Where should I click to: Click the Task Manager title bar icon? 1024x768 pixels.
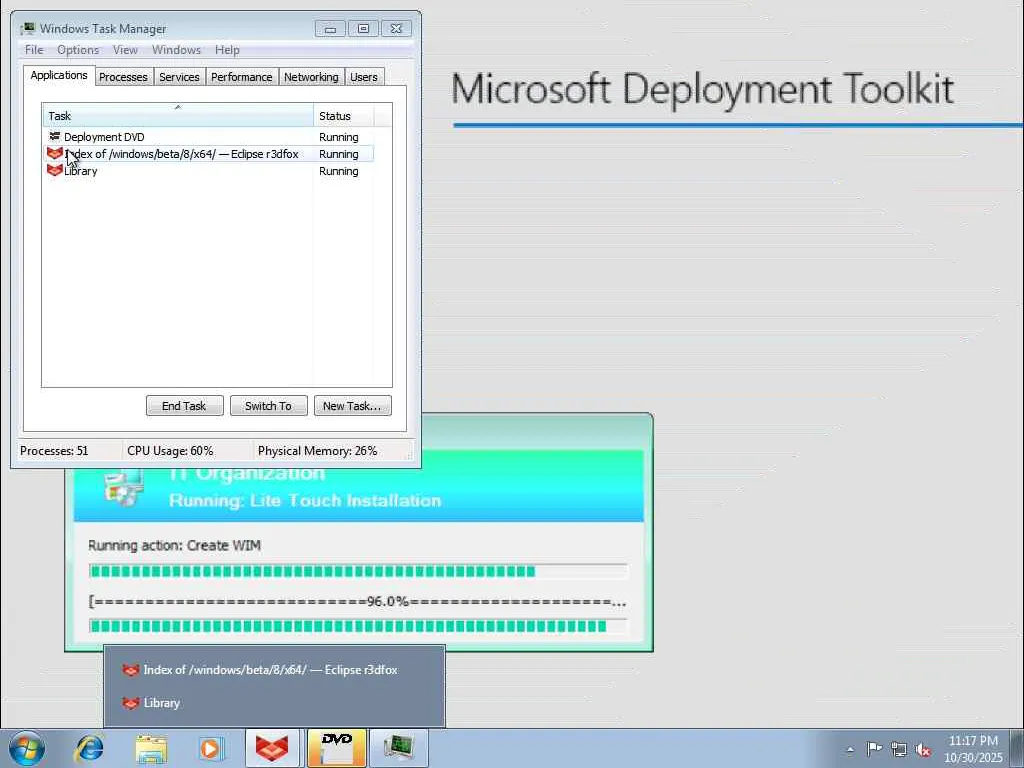[x=27, y=28]
